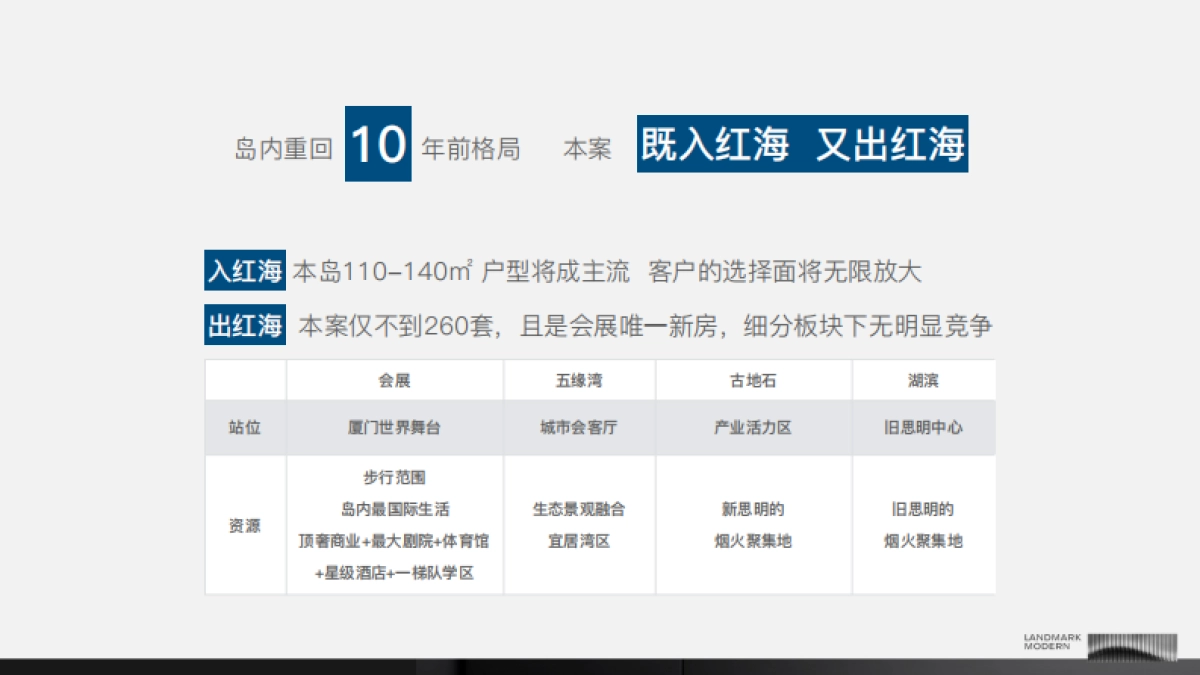1200x675 pixels.
Task: Click the 站位 row label
Action: [245, 427]
